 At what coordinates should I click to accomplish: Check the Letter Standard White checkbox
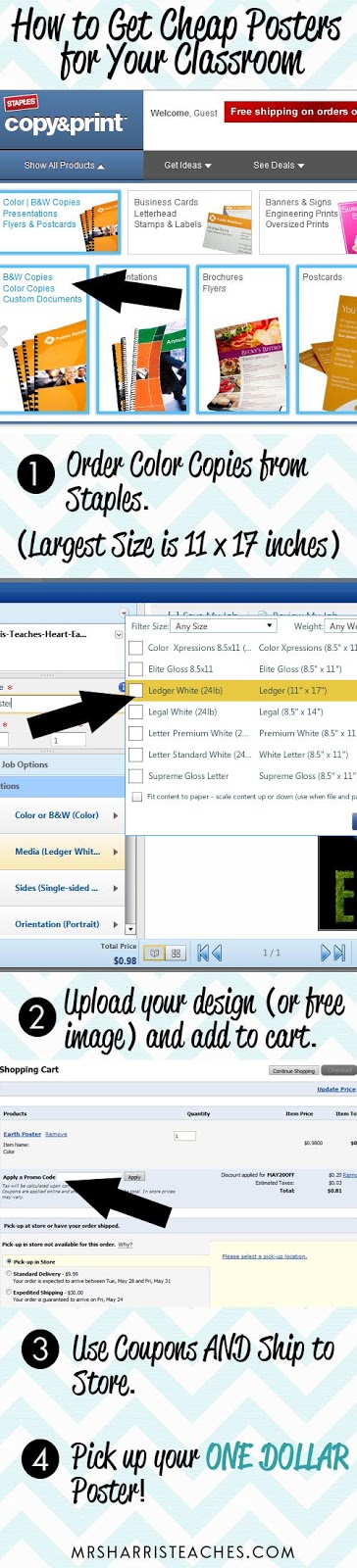pyautogui.click(x=136, y=756)
